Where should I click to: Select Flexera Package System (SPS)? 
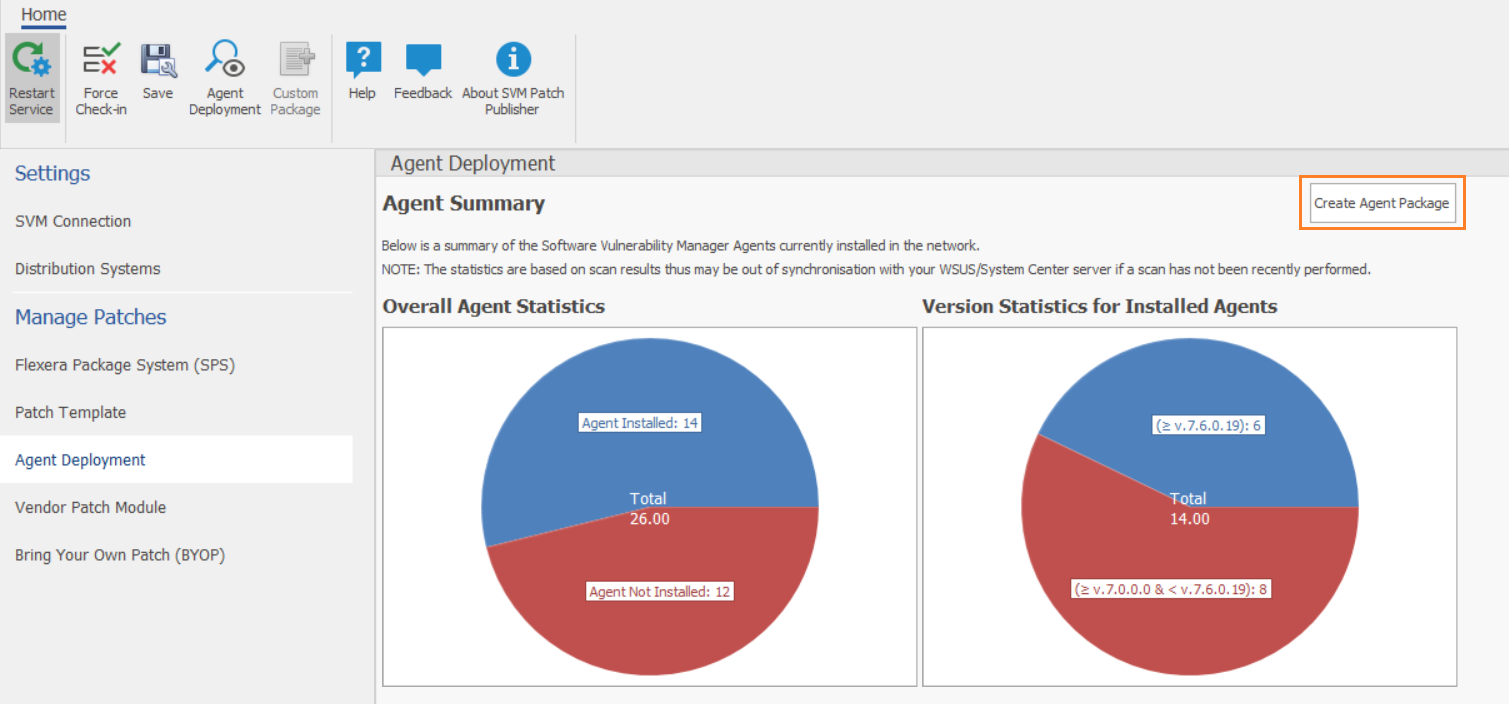(125, 365)
